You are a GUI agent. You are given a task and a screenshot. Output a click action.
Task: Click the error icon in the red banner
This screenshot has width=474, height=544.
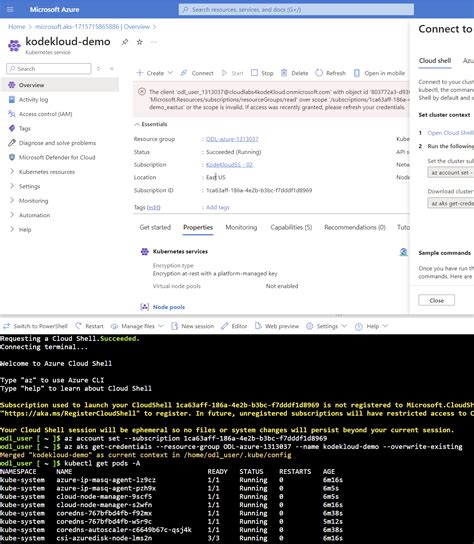pos(142,92)
